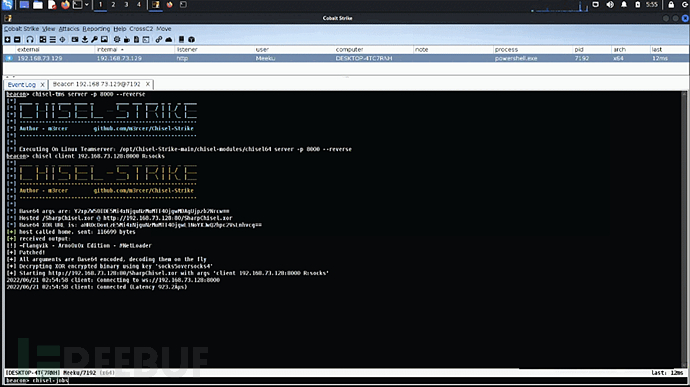Sort sessions by user column header
The width and height of the screenshot is (690, 387).
tap(294, 49)
